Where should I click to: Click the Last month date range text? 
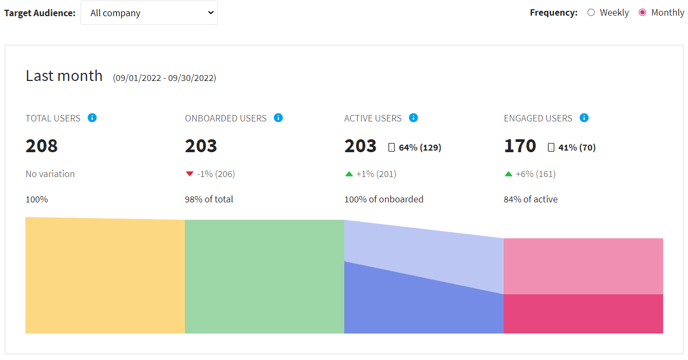[x=165, y=78]
